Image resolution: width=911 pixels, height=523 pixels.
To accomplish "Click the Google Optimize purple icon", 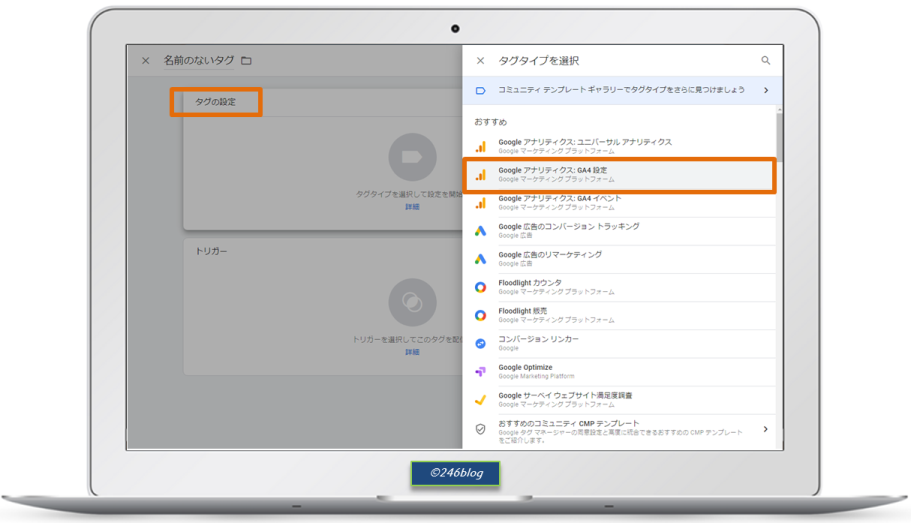I will click(x=480, y=372).
